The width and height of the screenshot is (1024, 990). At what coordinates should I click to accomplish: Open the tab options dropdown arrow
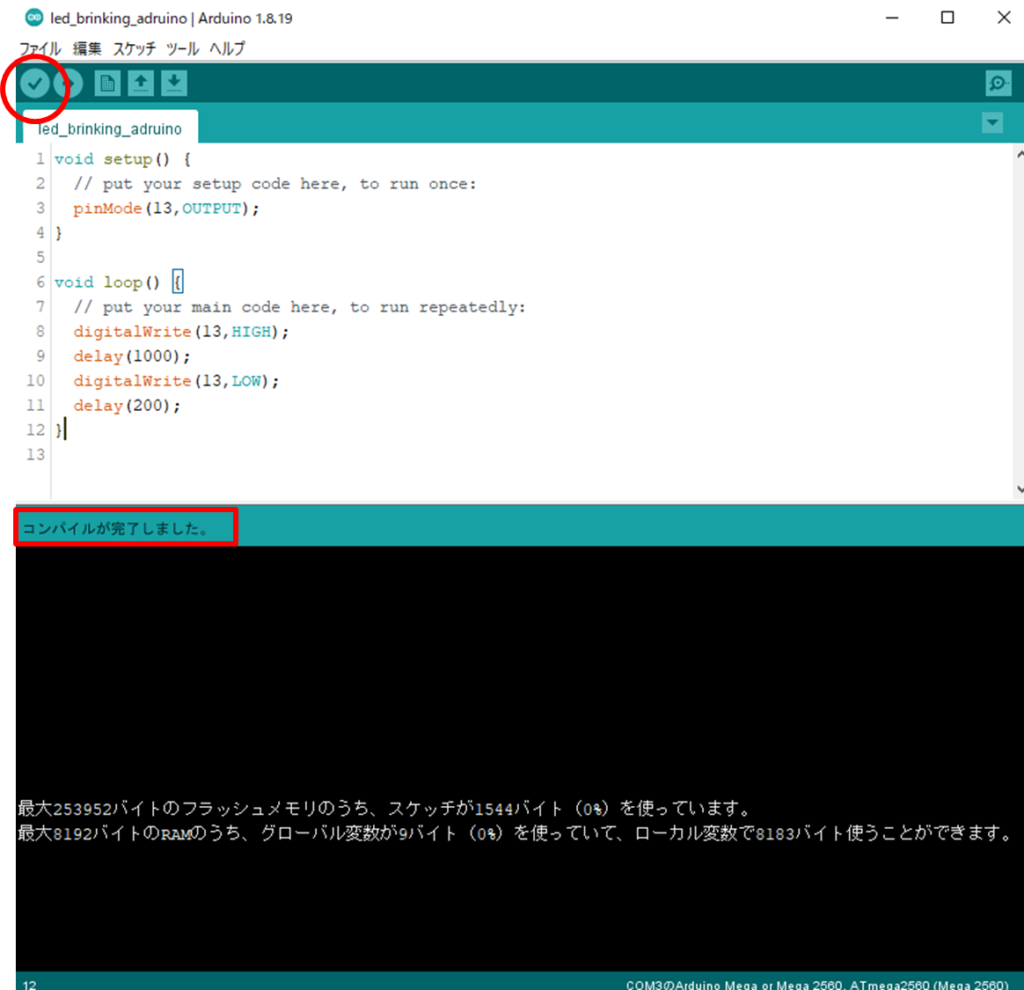point(992,122)
